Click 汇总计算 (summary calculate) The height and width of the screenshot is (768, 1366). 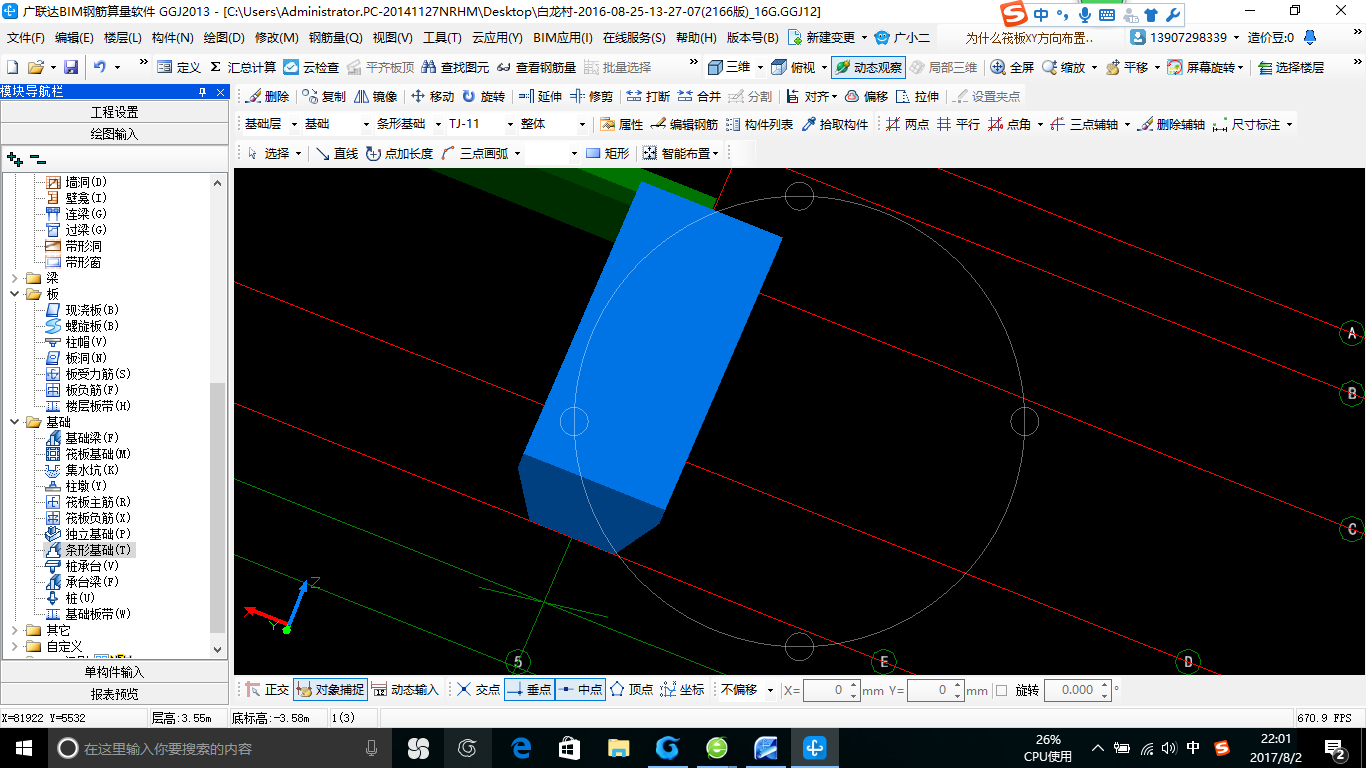click(x=243, y=67)
